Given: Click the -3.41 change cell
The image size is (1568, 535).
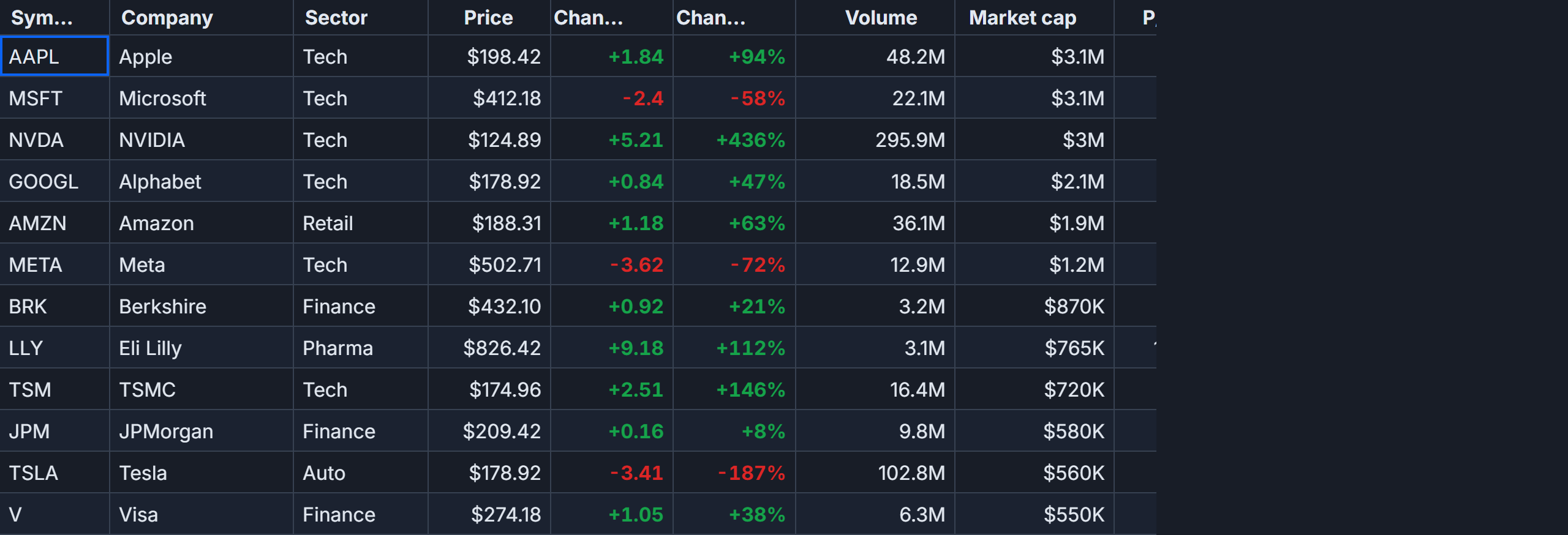Looking at the screenshot, I should (x=612, y=473).
